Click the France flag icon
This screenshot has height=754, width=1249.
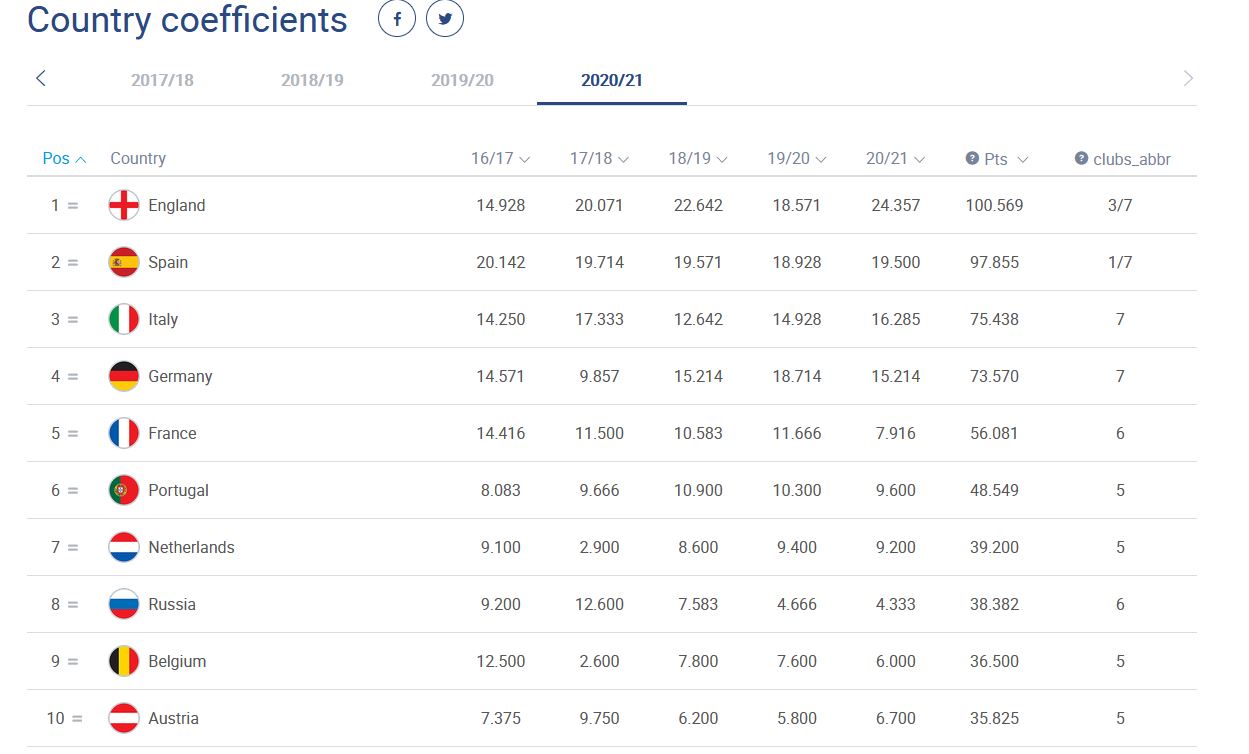point(124,433)
